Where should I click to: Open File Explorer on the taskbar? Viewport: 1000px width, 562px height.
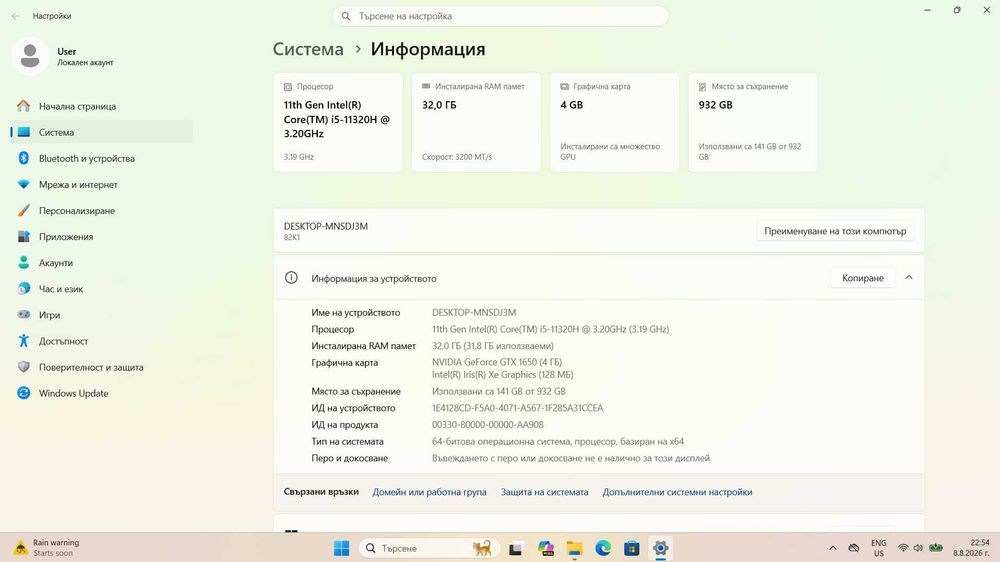point(575,548)
